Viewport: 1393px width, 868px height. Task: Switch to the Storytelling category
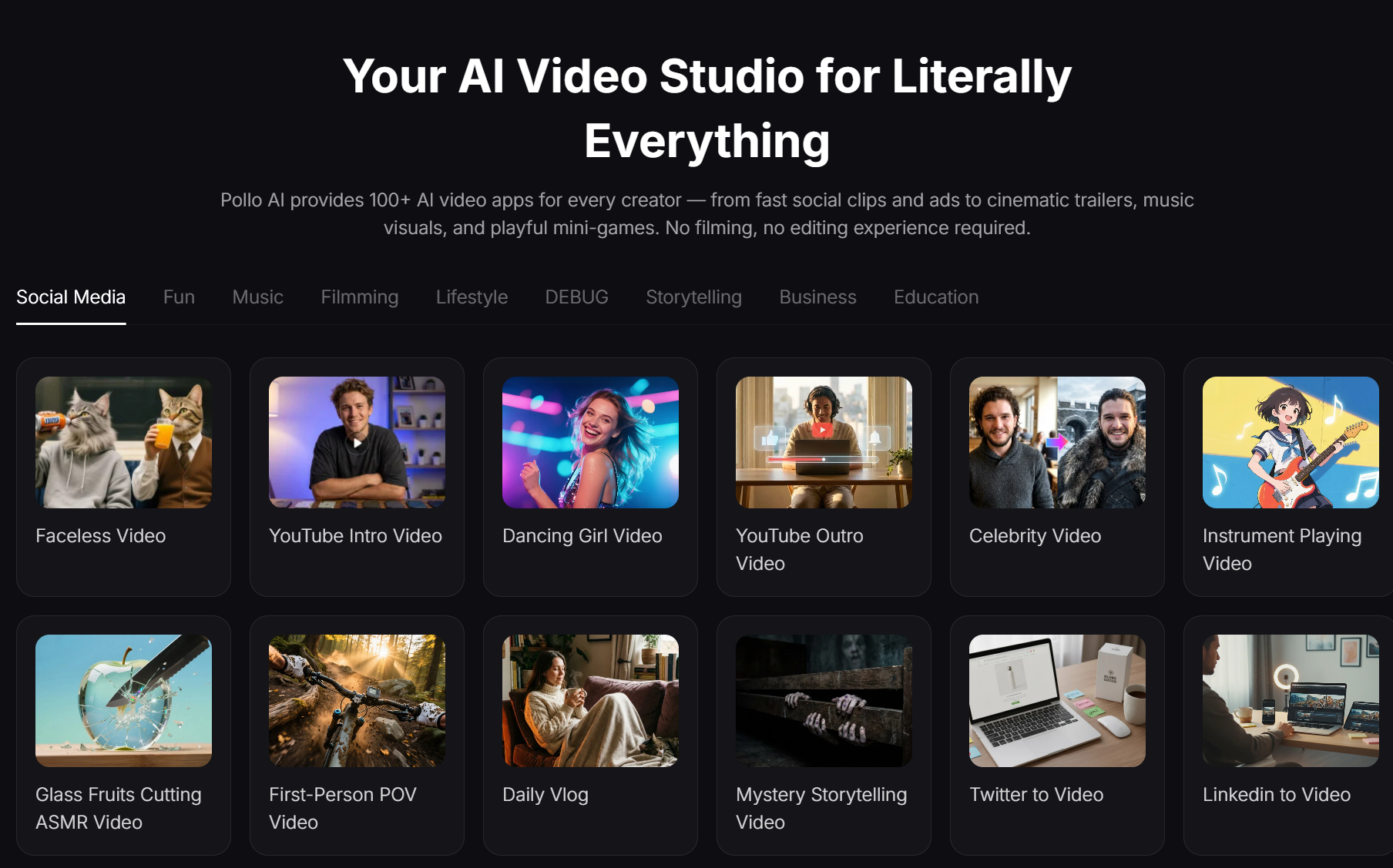tap(693, 297)
